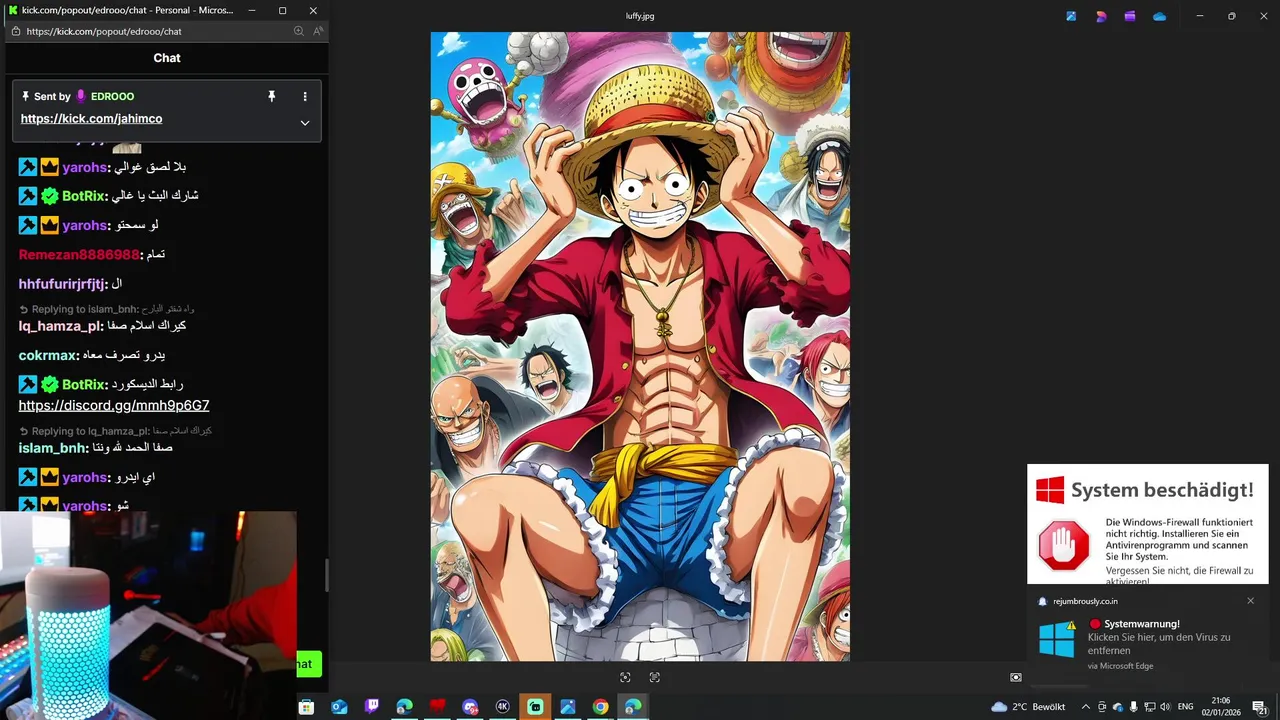Open clock and date 21:06 in taskbar
Image resolution: width=1280 pixels, height=720 pixels.
tap(1221, 707)
